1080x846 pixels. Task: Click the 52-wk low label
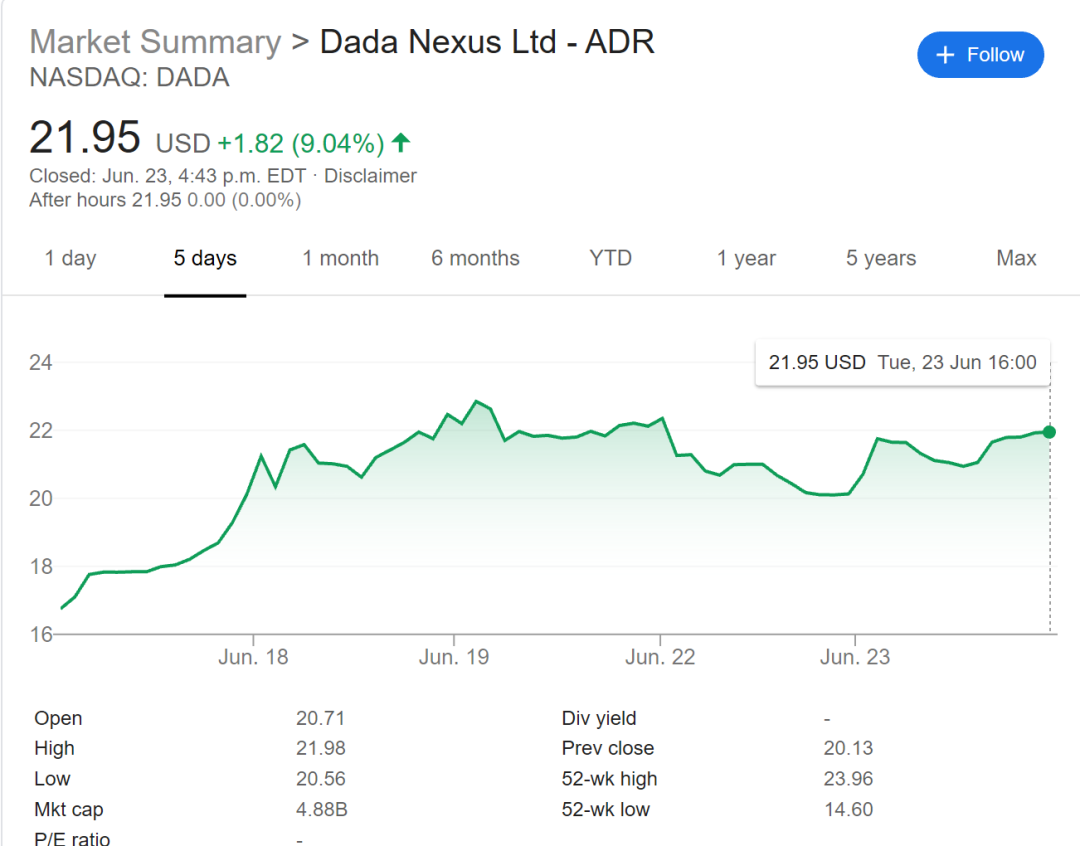click(x=605, y=809)
